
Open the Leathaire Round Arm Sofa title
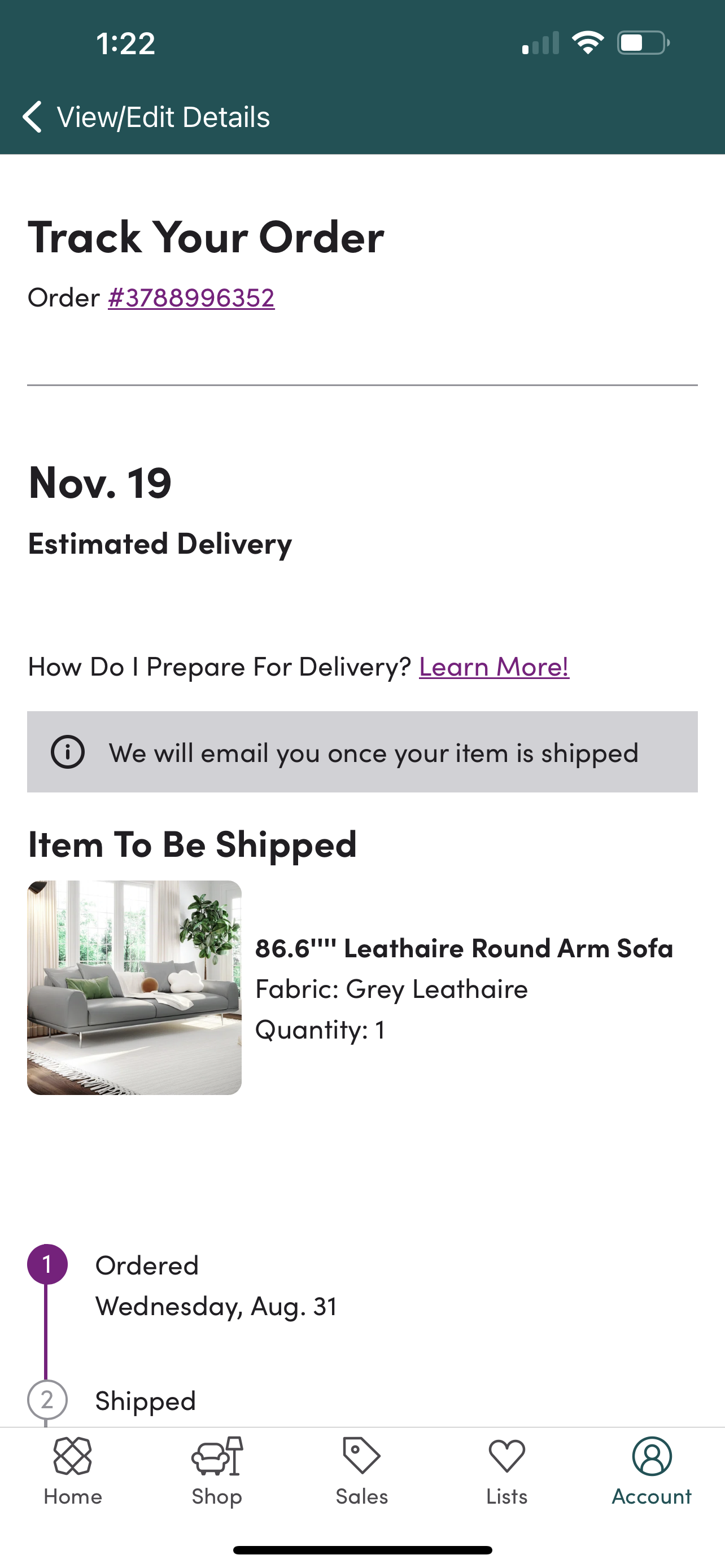[464, 948]
